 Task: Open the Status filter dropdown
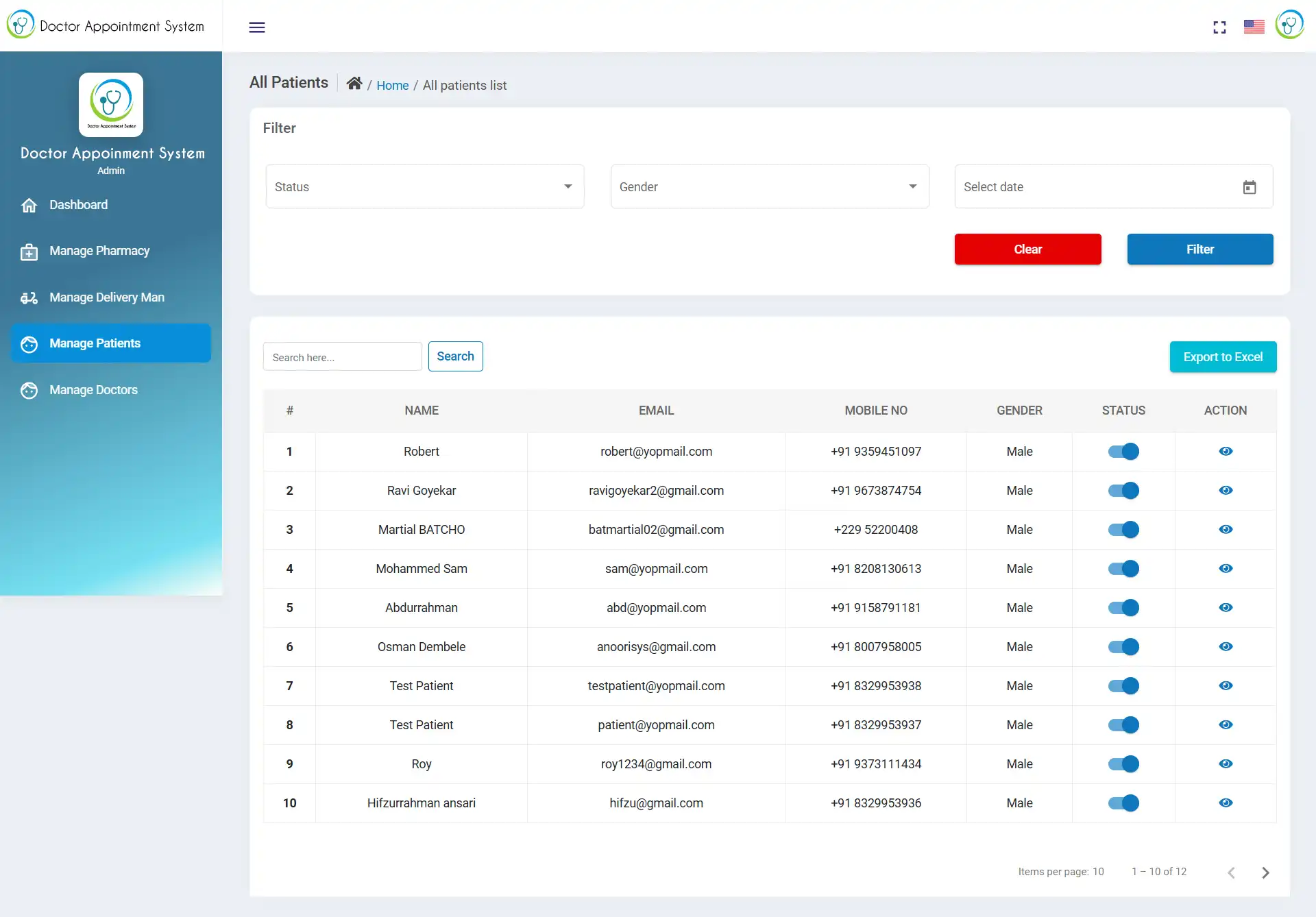point(425,186)
